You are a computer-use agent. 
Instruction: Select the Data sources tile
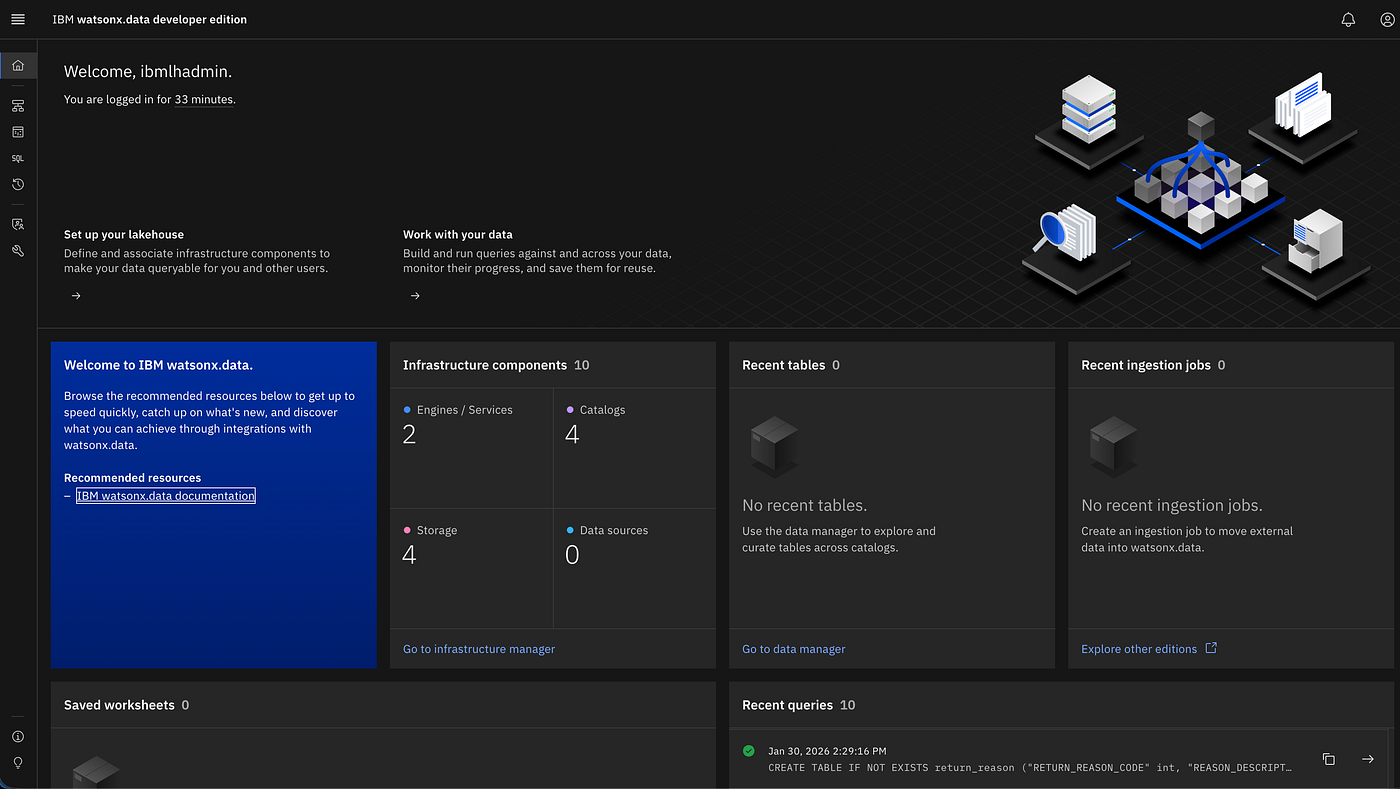tap(634, 568)
